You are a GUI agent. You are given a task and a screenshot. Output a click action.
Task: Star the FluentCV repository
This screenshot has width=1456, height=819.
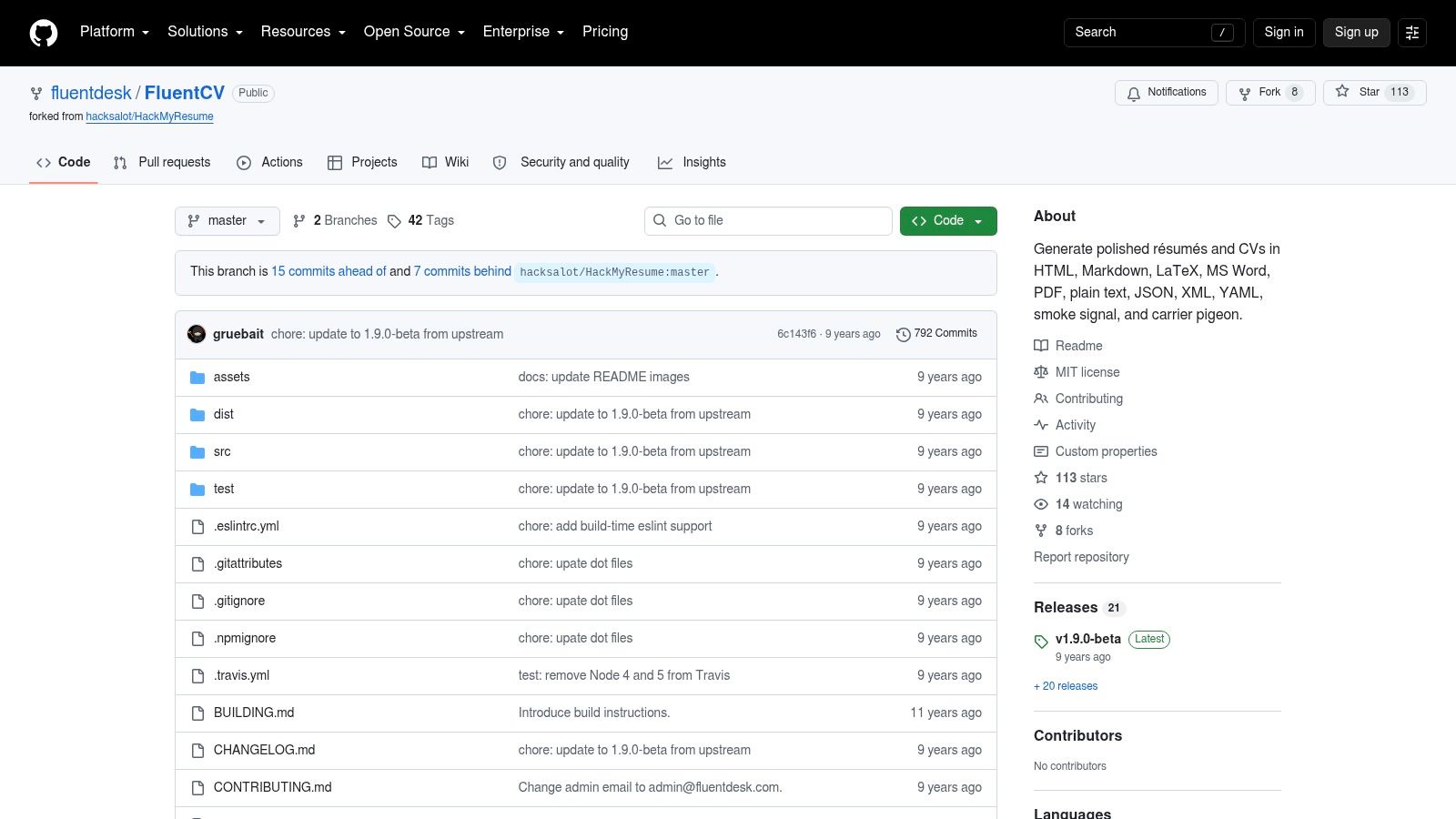tap(1374, 93)
